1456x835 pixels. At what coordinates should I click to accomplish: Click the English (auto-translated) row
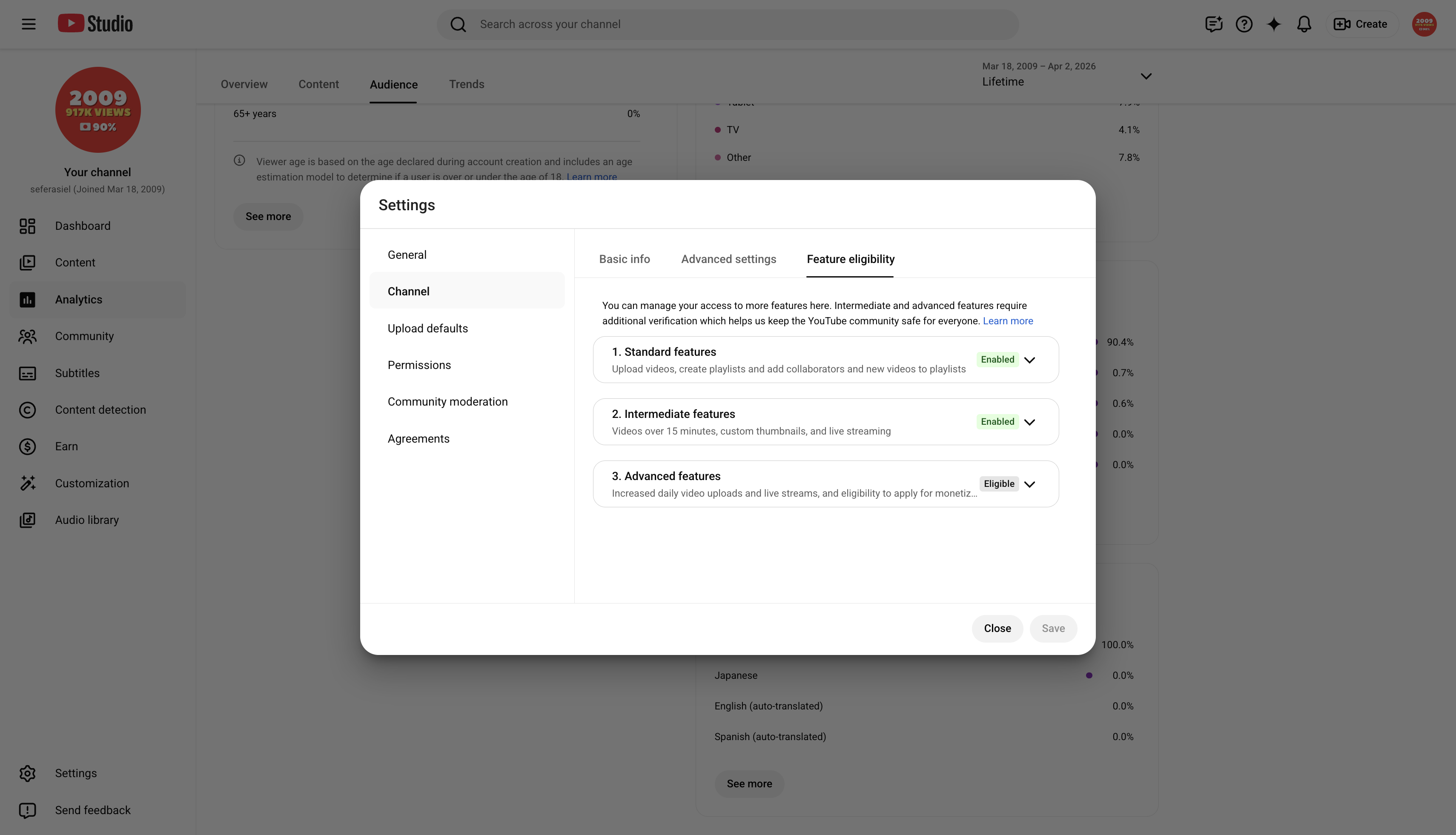coord(924,706)
